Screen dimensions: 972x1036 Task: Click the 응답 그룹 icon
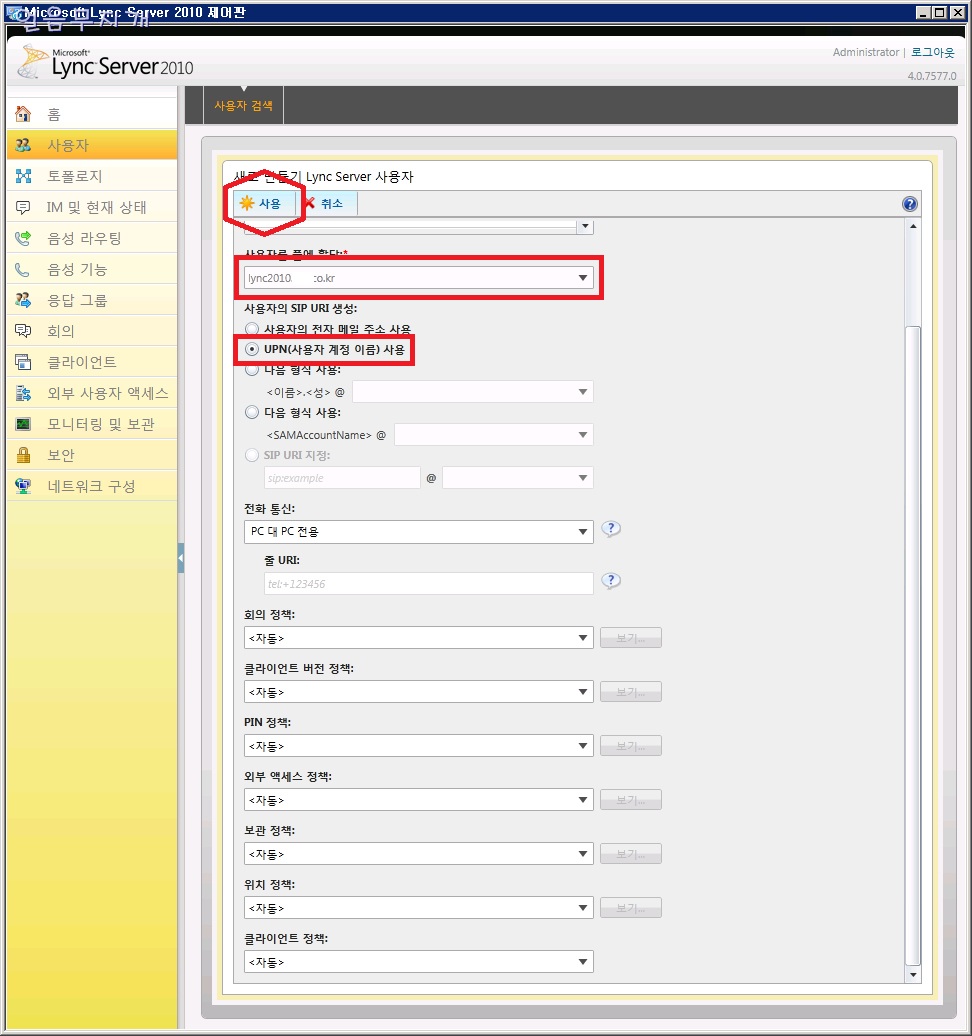pos(23,301)
